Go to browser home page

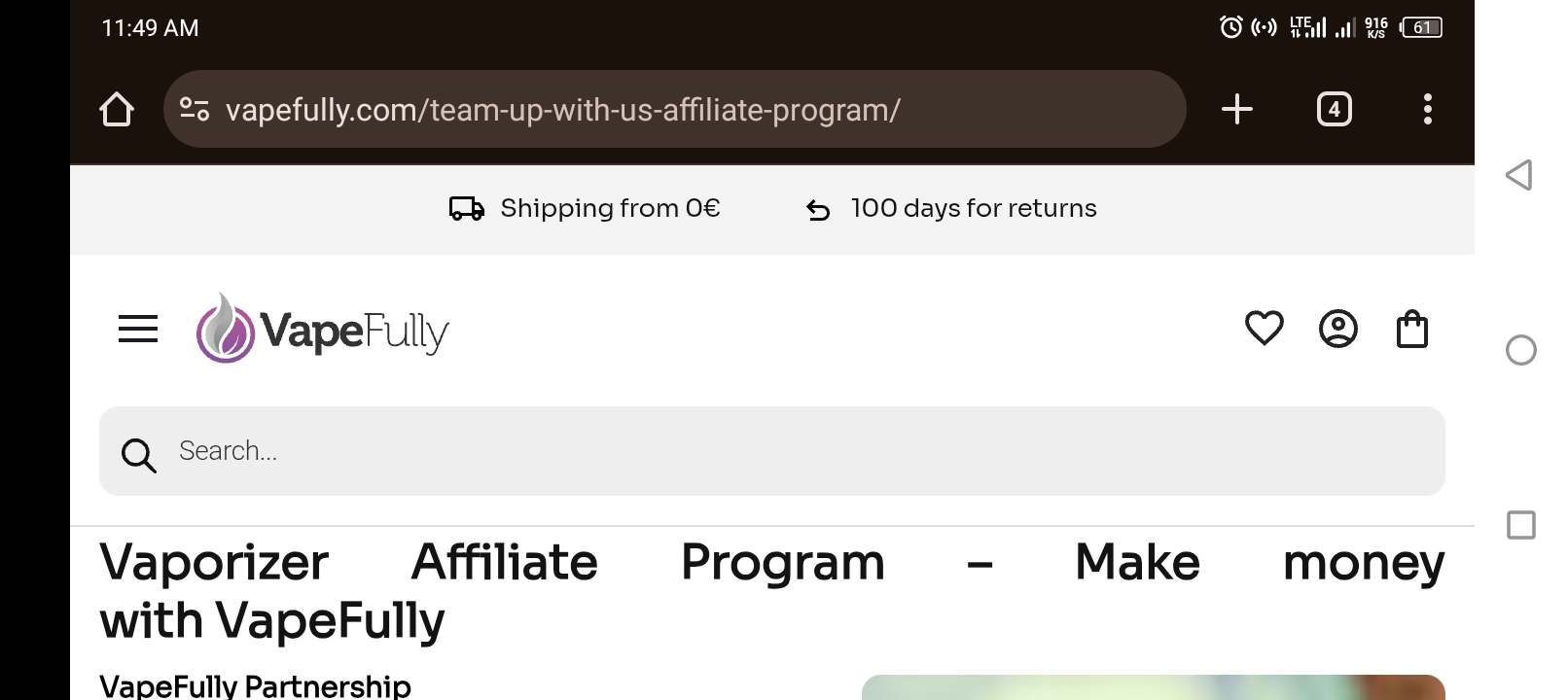coord(117,109)
